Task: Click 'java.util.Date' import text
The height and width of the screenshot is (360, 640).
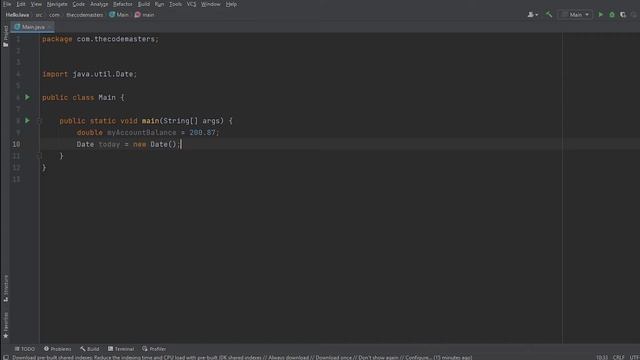Action: [x=103, y=74]
